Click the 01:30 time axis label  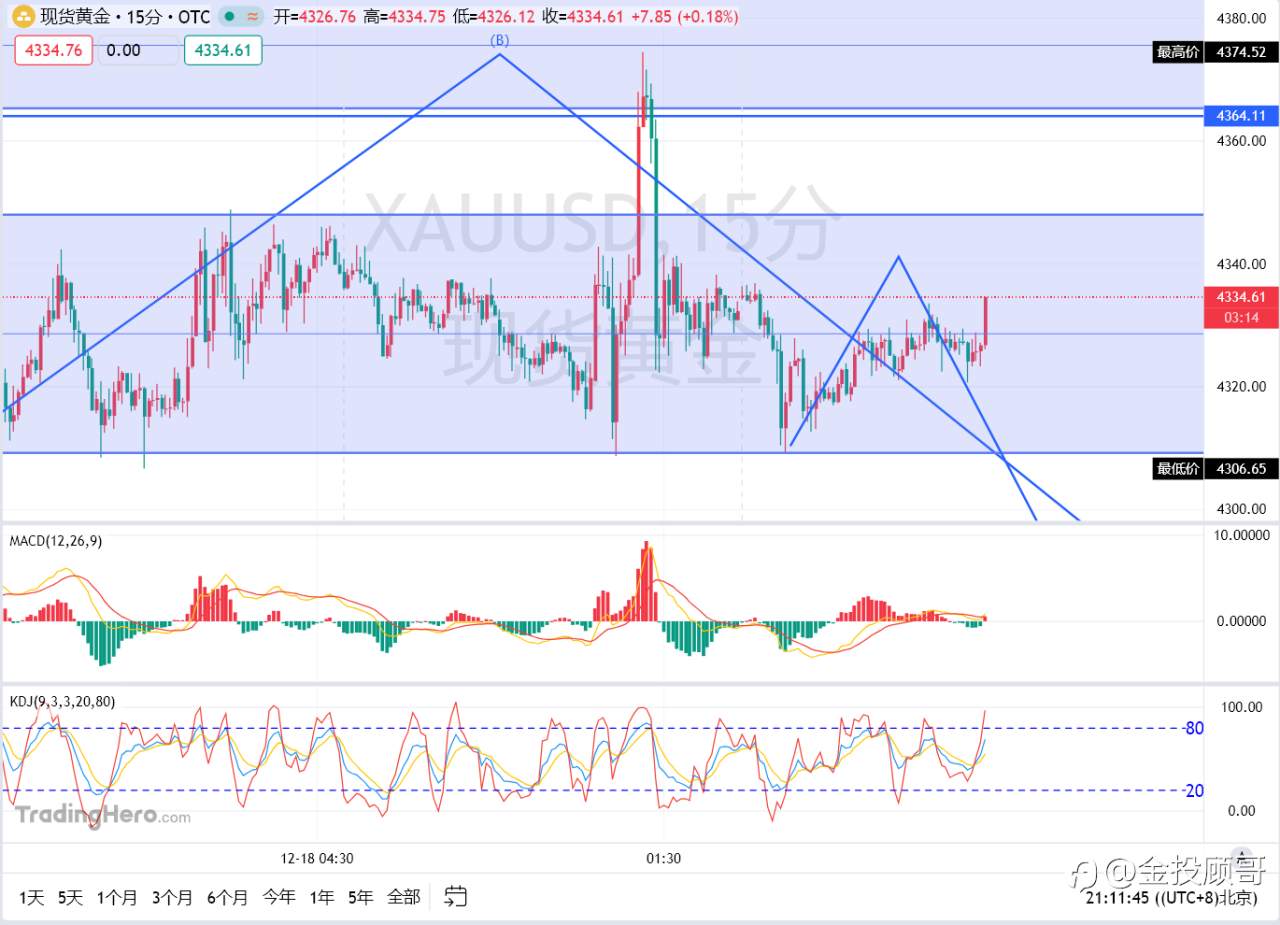(664, 858)
